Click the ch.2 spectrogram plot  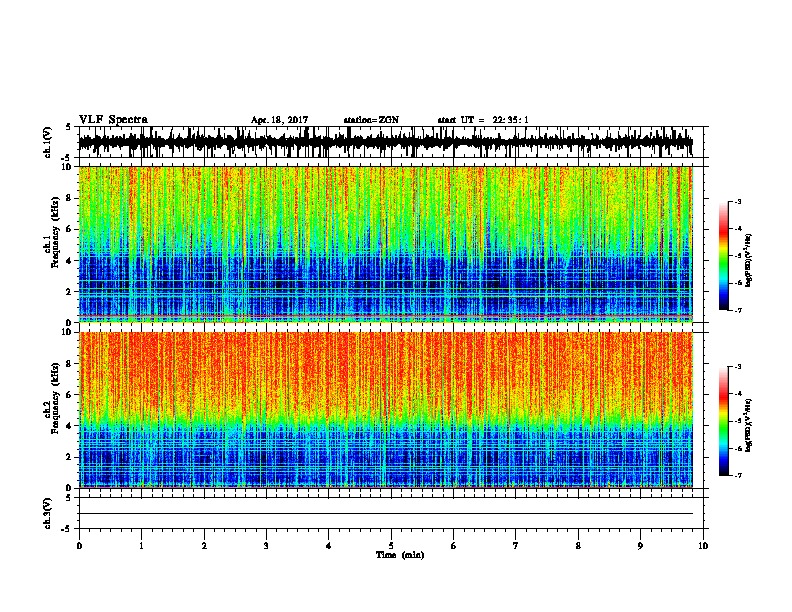(x=386, y=410)
